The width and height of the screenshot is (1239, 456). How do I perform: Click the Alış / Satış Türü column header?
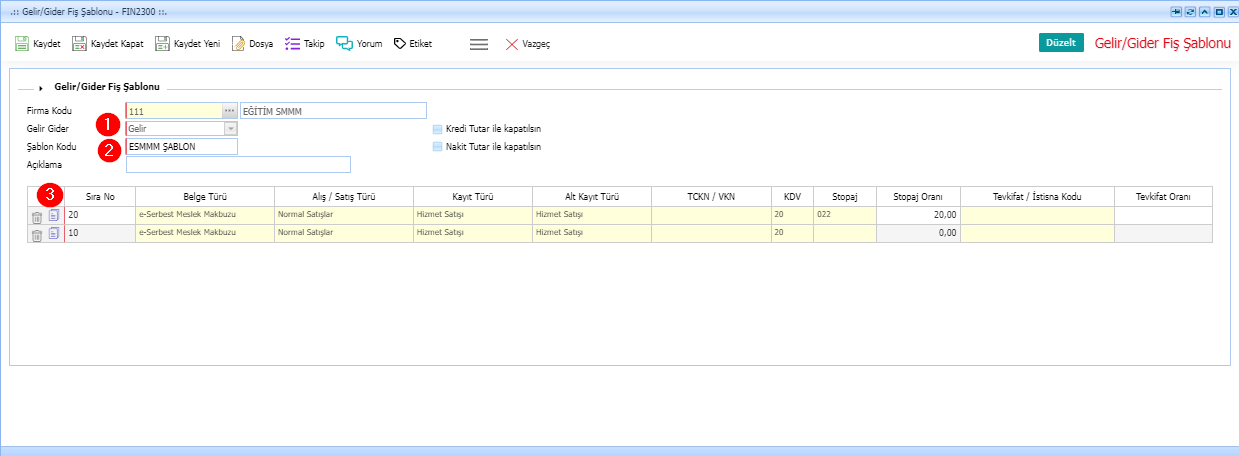point(343,196)
